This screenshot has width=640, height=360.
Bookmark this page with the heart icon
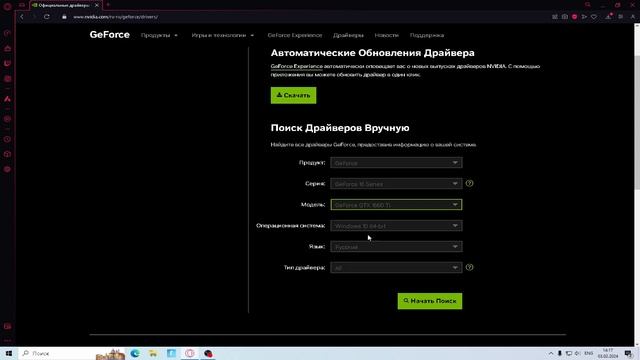[594, 17]
